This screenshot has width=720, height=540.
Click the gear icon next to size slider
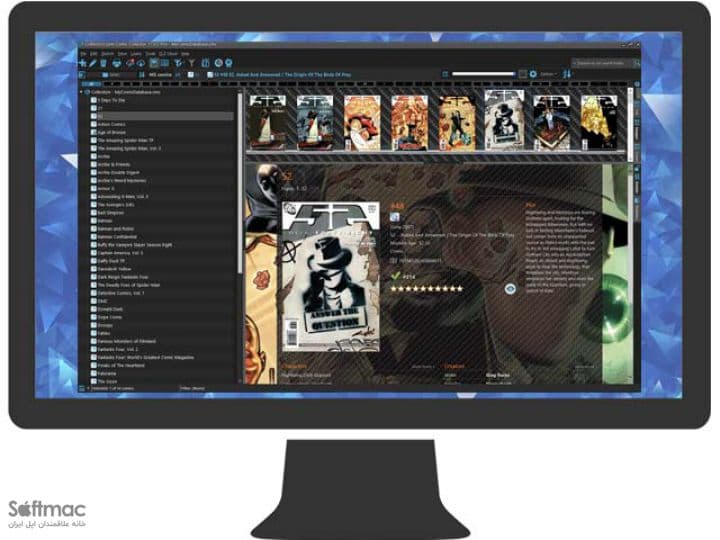[533, 74]
